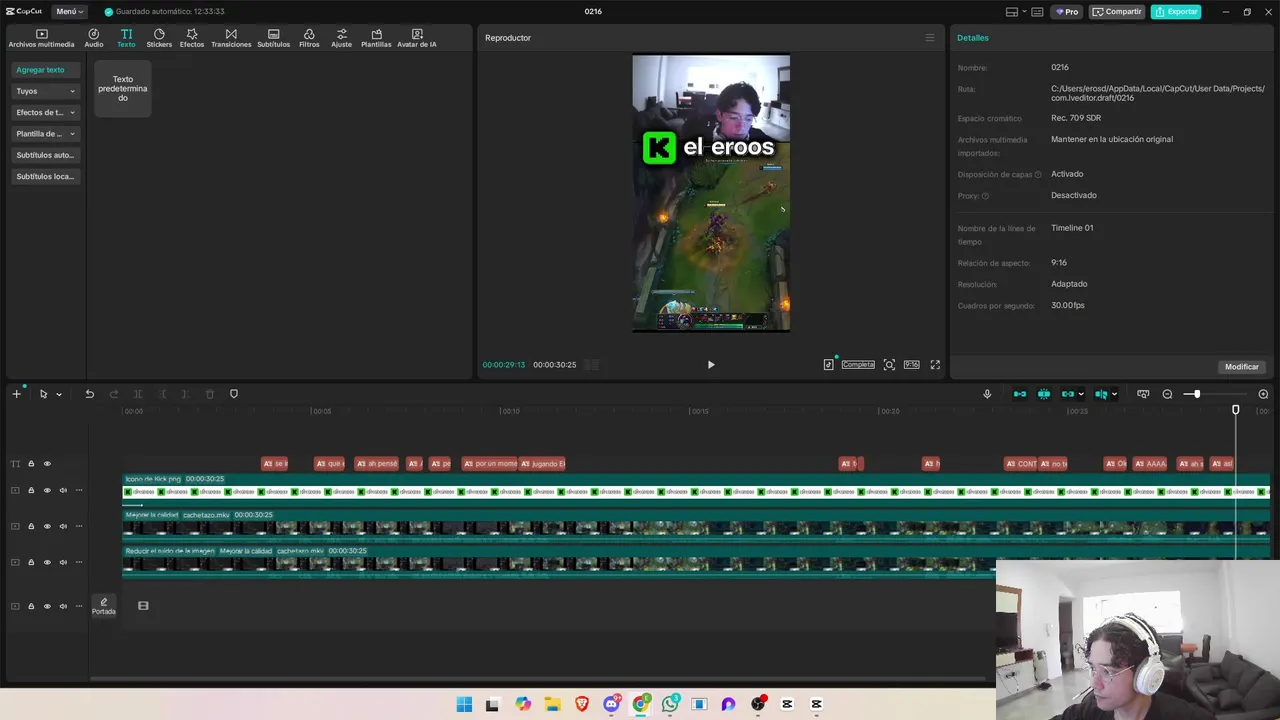Open the linkage options dropdown arrow
Screen dimensions: 1280x720
[x=1081, y=394]
